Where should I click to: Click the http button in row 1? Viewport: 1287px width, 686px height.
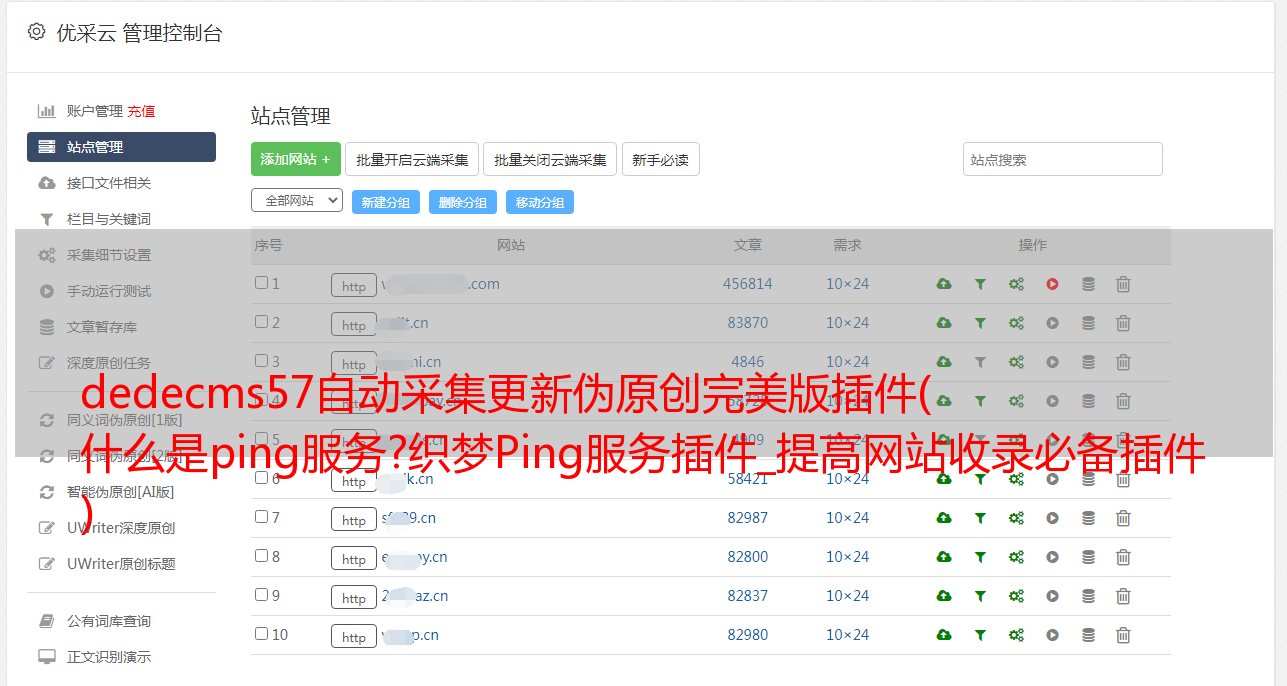pos(354,285)
